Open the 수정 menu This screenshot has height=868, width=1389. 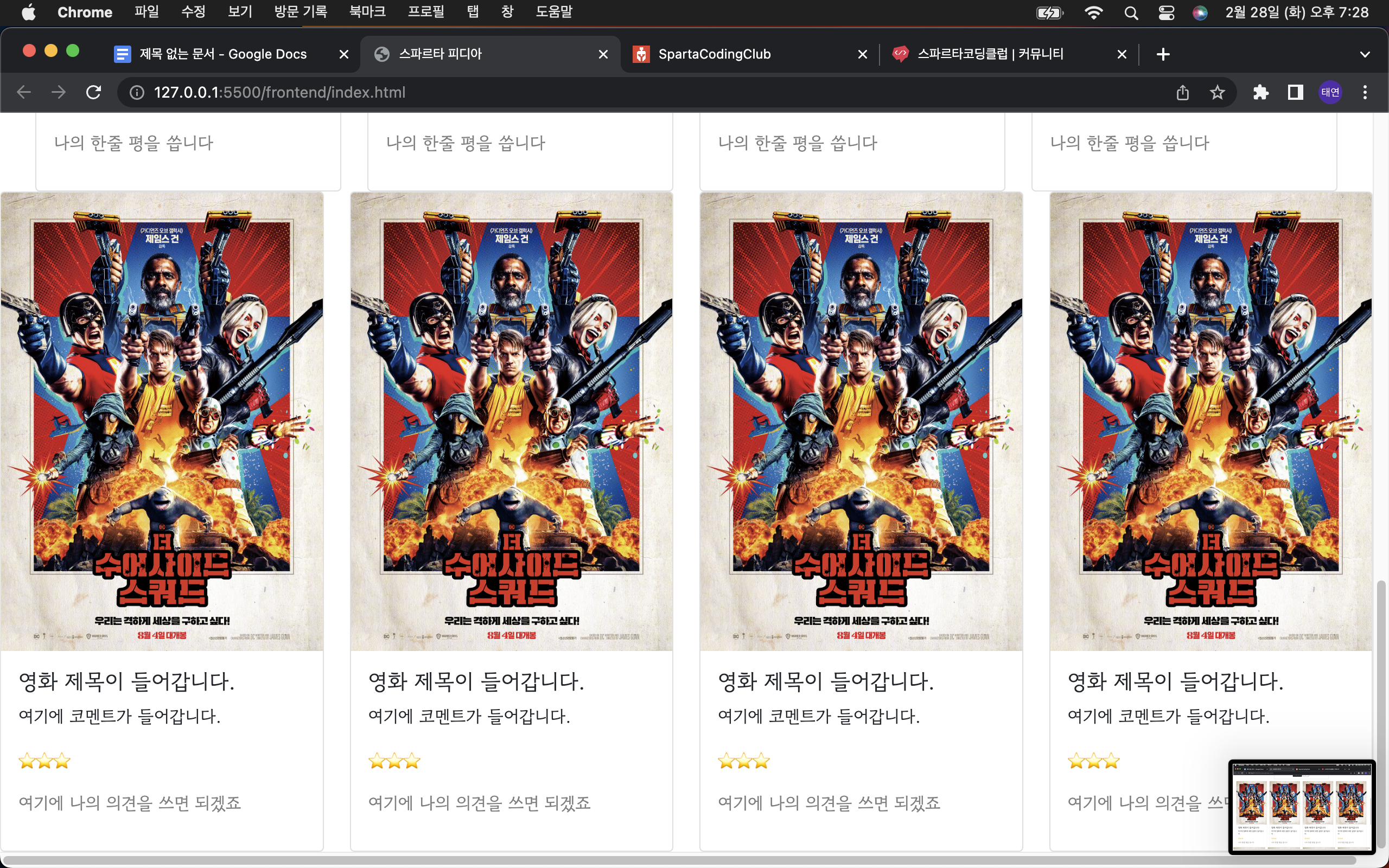[193, 12]
